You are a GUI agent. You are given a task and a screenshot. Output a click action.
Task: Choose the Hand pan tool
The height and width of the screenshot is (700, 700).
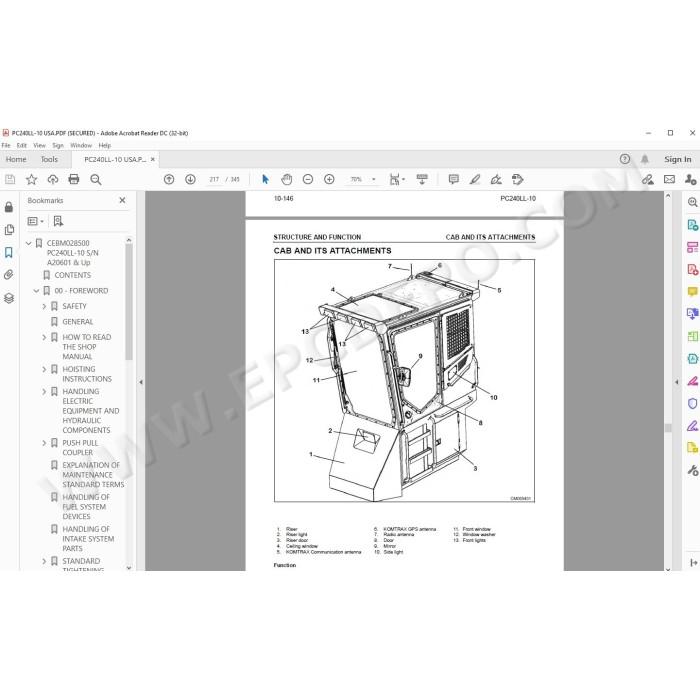point(287,179)
